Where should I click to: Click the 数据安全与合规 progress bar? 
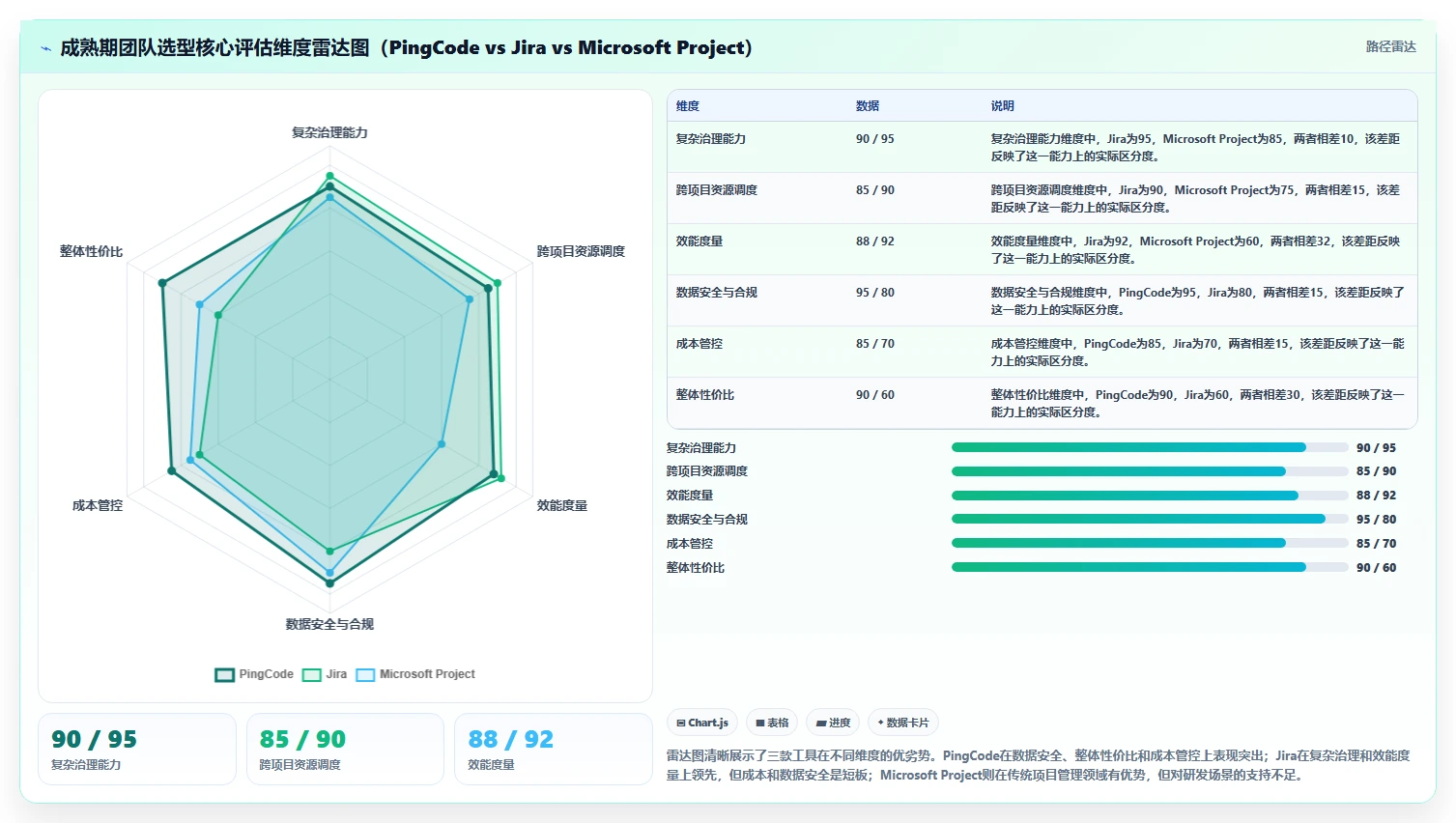coord(1150,520)
